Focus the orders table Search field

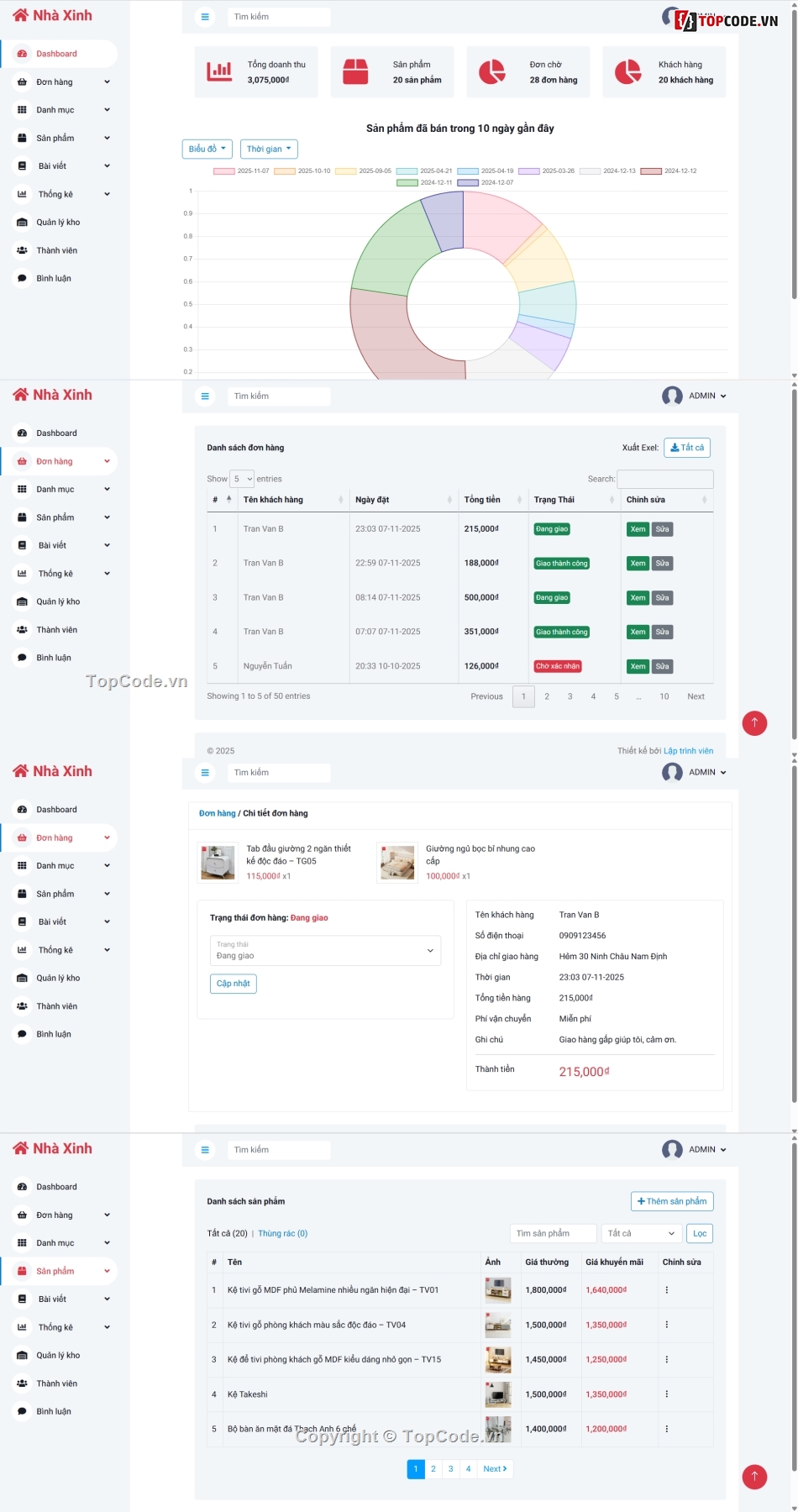(x=665, y=479)
